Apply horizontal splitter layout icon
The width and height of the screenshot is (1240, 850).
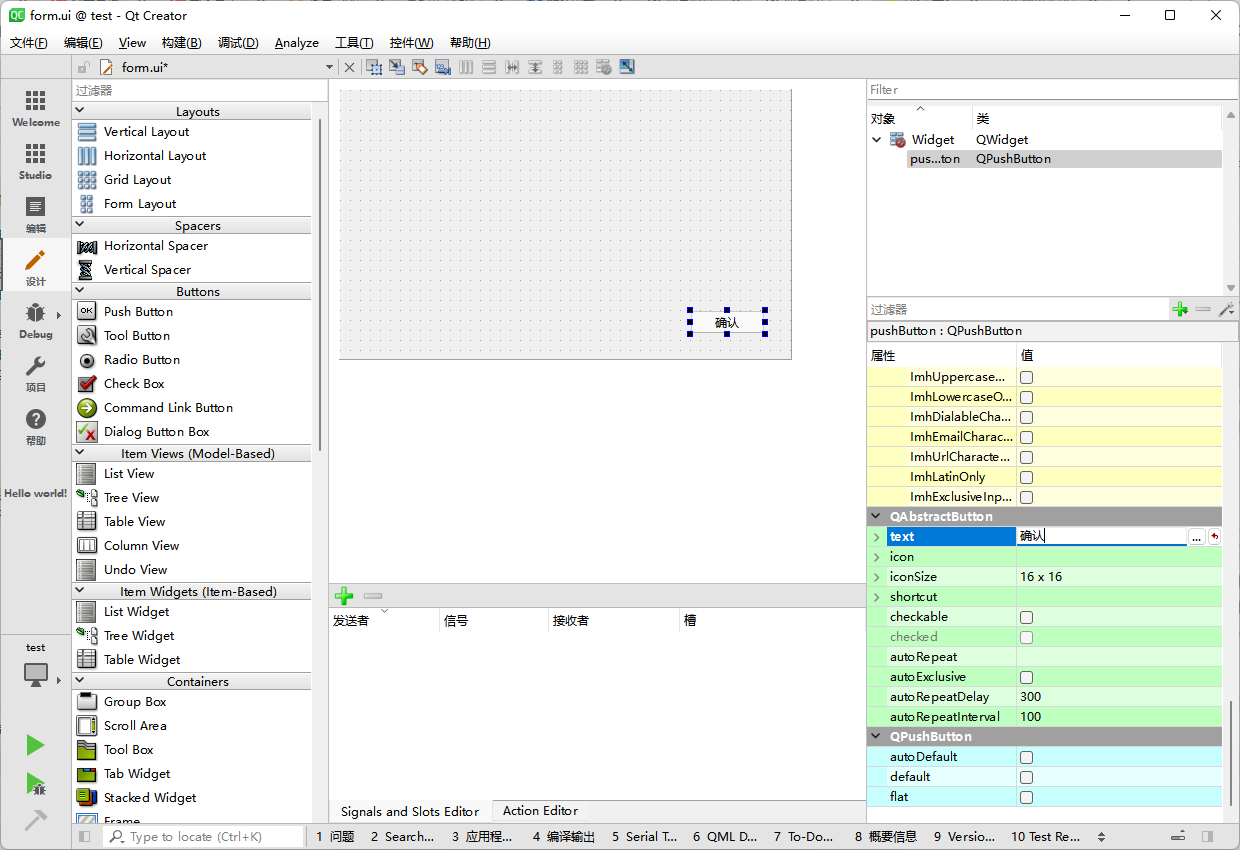coord(512,67)
